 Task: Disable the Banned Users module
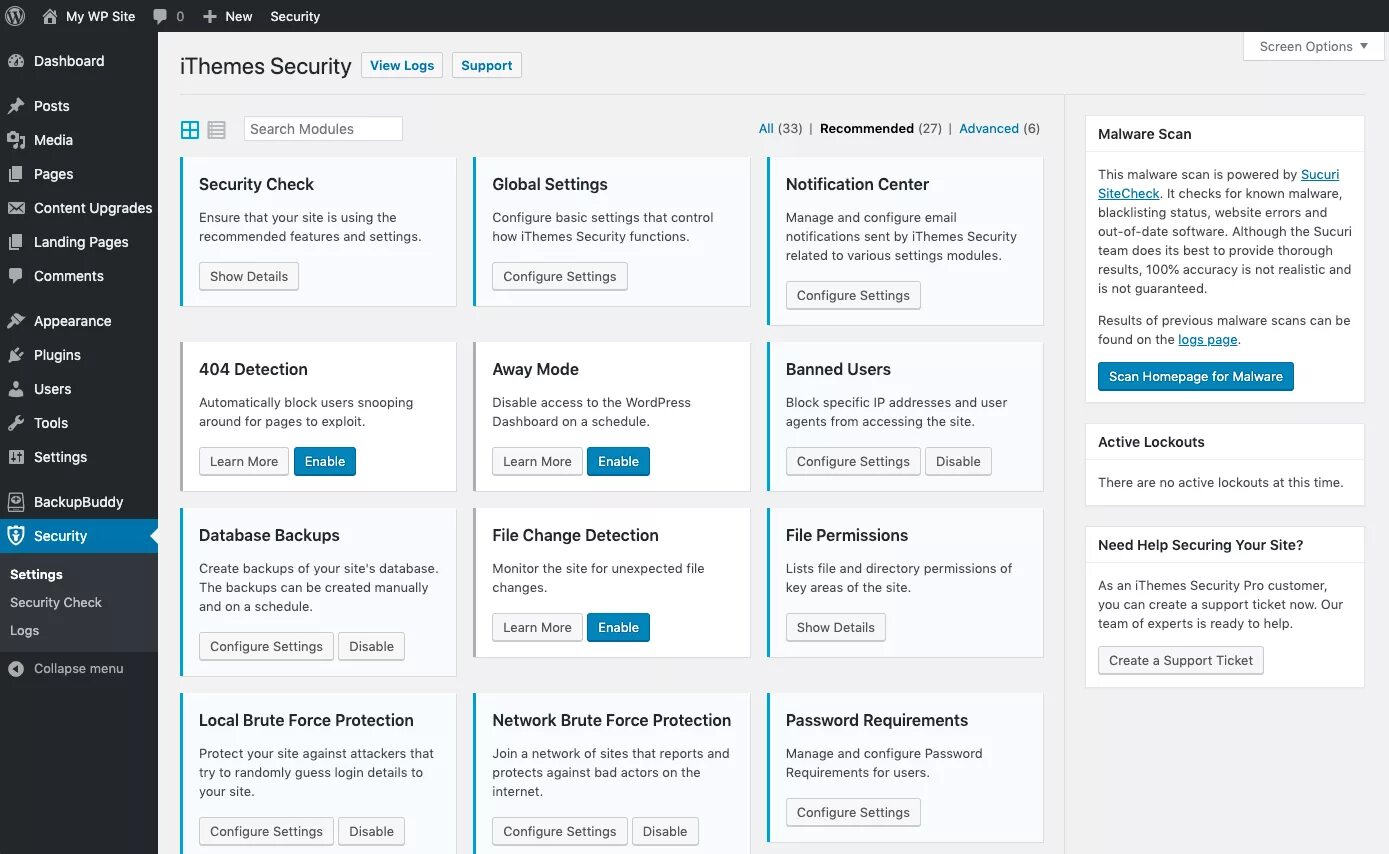pyautogui.click(x=958, y=461)
